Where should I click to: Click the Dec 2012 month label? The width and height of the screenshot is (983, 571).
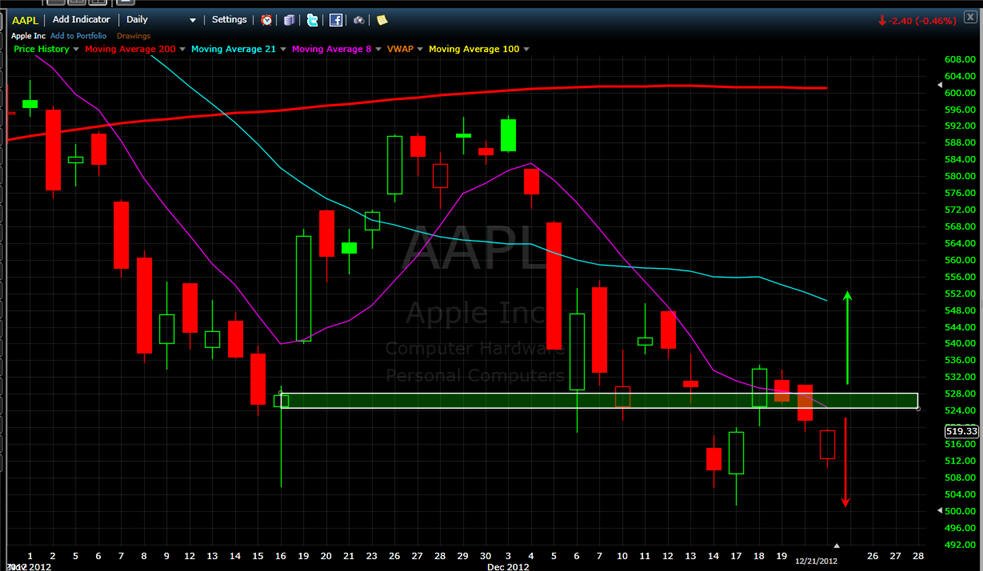point(508,567)
